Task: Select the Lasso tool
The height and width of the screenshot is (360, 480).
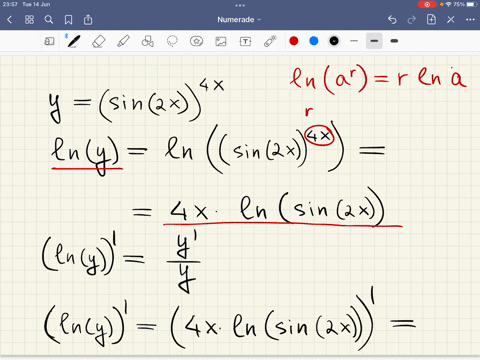Action: pos(172,41)
